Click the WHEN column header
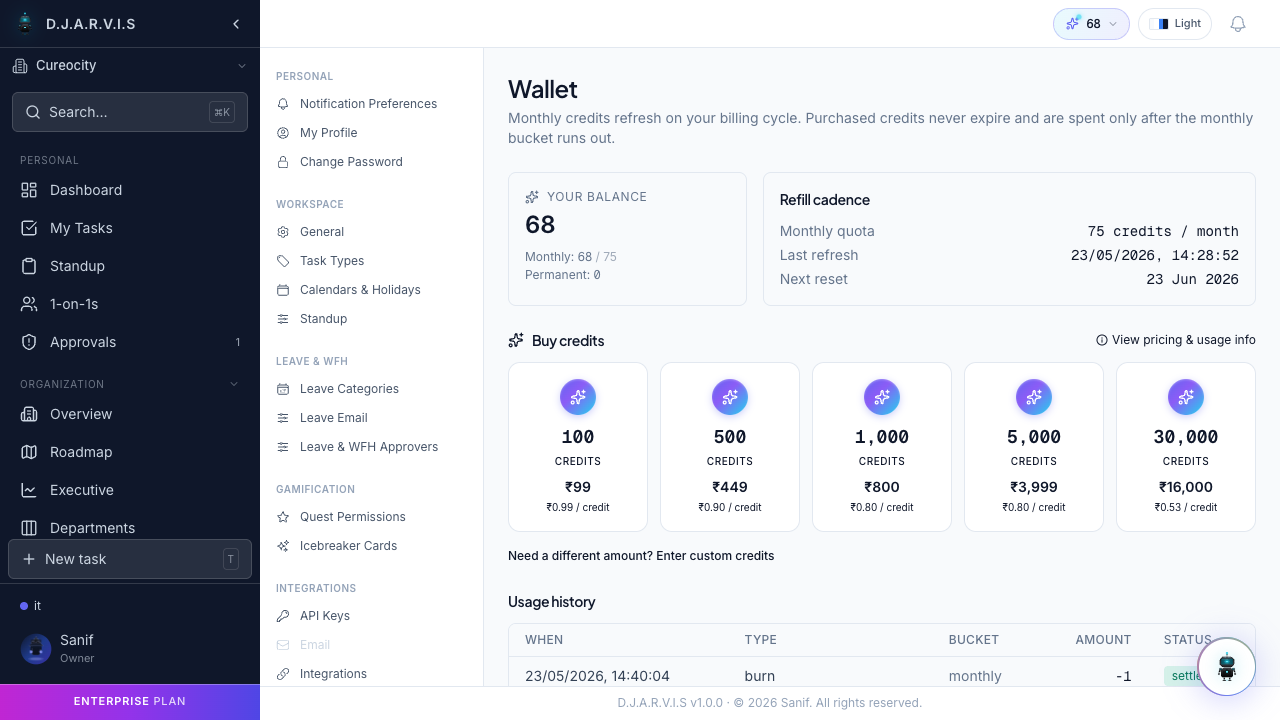This screenshot has width=1280, height=720. [x=544, y=640]
